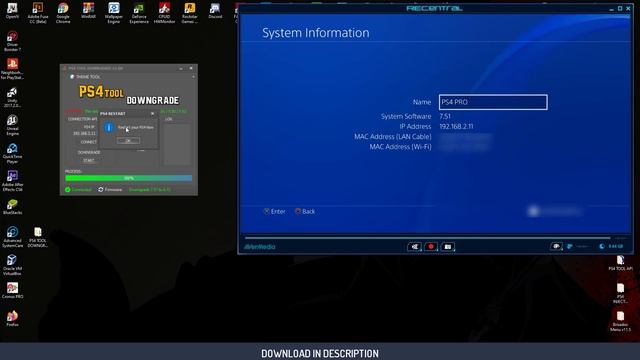The height and width of the screenshot is (360, 640).
Task: Click the Back prompt on the PS4 screen
Action: 305,211
